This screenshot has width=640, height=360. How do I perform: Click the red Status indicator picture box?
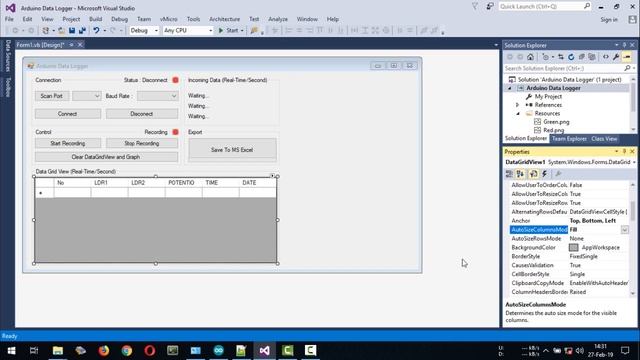pos(176,80)
